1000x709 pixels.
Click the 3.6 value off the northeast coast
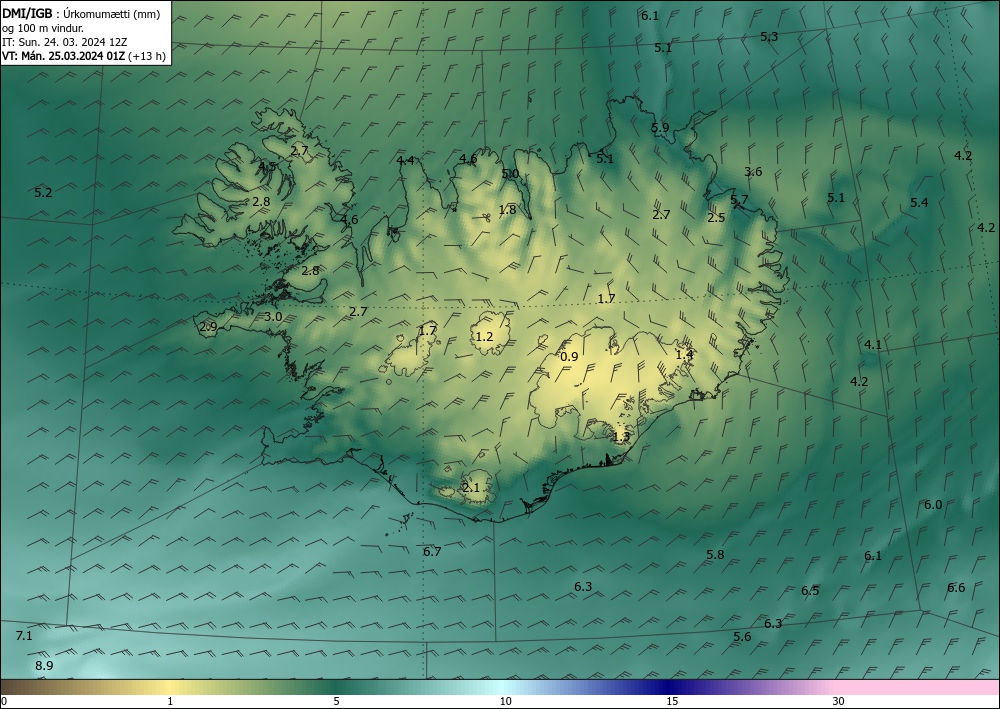point(753,172)
